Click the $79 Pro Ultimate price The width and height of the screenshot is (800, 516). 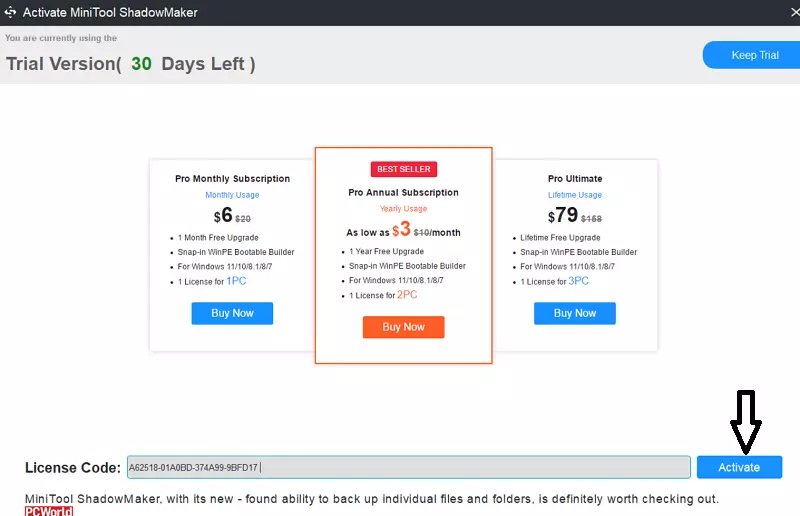[x=564, y=216]
